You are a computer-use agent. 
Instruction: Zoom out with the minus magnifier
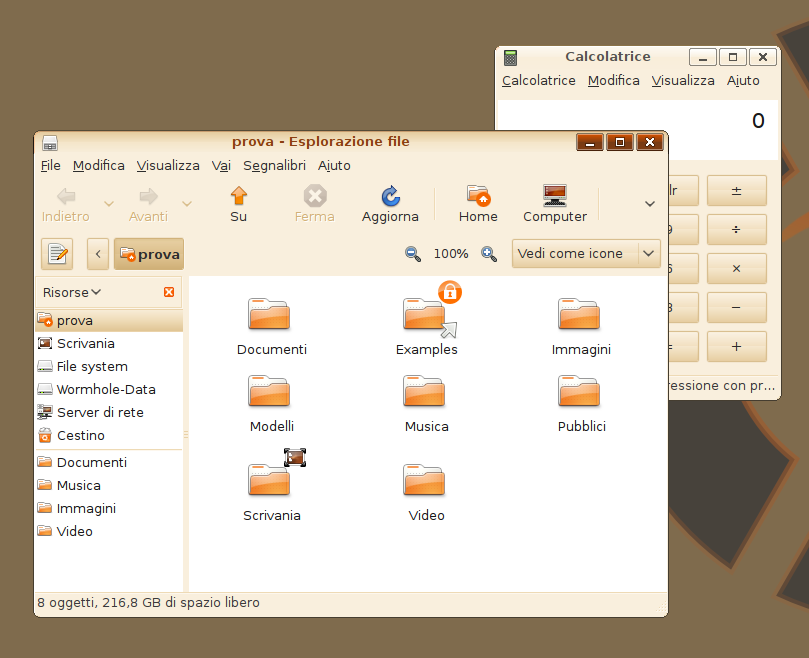(x=413, y=254)
